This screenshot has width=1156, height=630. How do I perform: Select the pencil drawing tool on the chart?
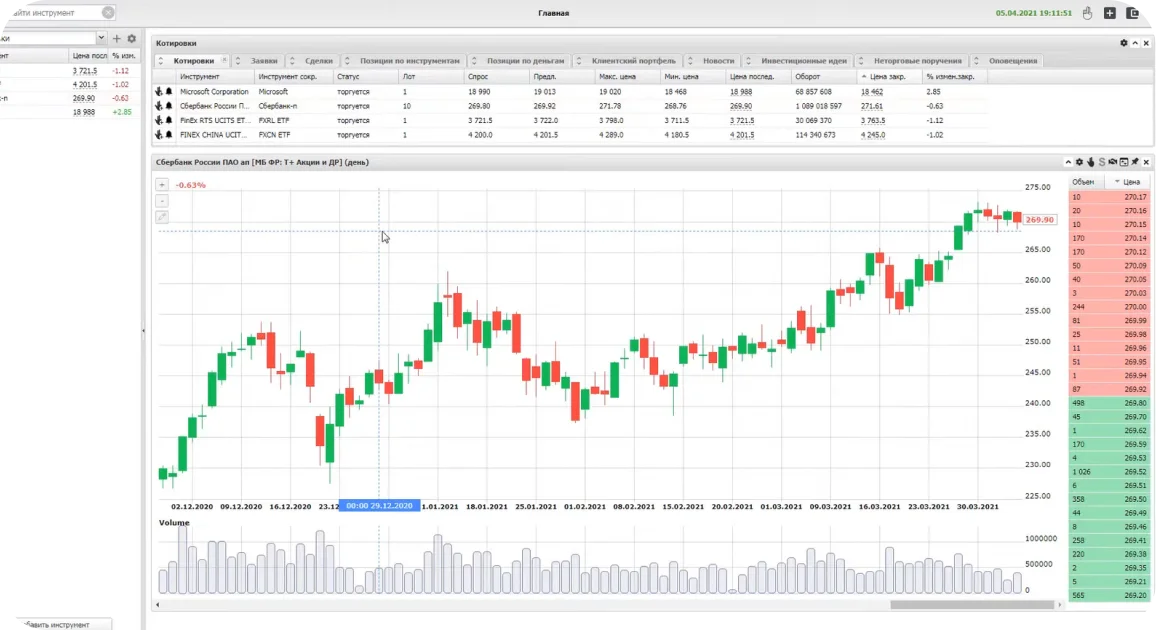point(161,217)
